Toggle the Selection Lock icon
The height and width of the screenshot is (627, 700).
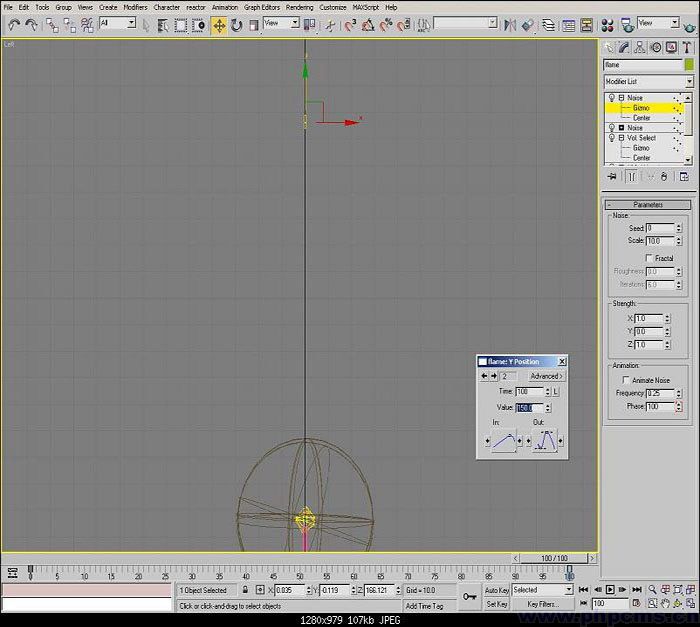245,590
